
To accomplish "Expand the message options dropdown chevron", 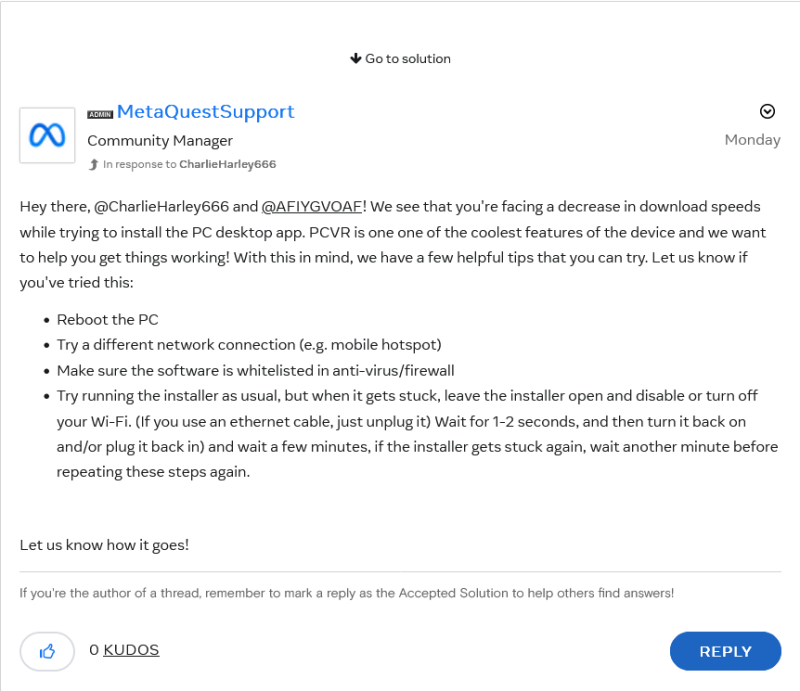I will click(x=767, y=111).
